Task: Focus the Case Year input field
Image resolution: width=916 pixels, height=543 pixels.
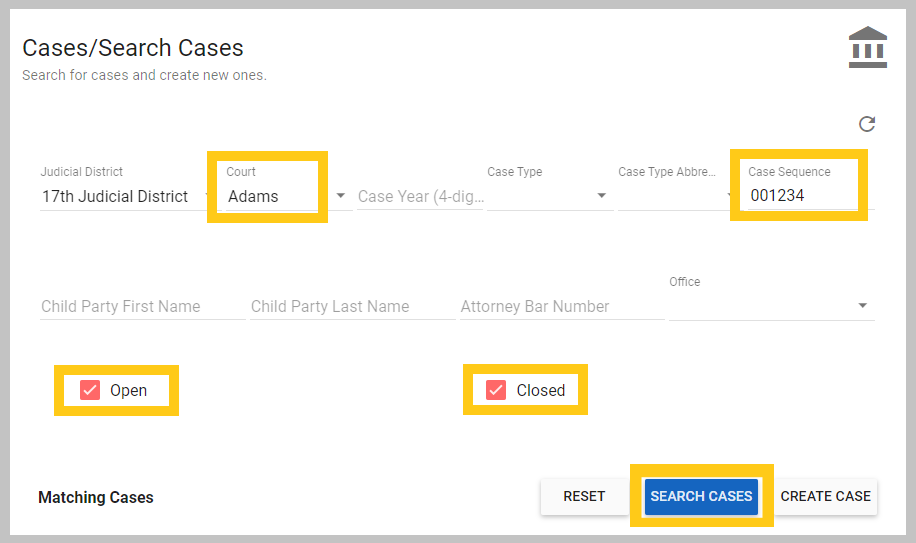Action: [x=420, y=196]
